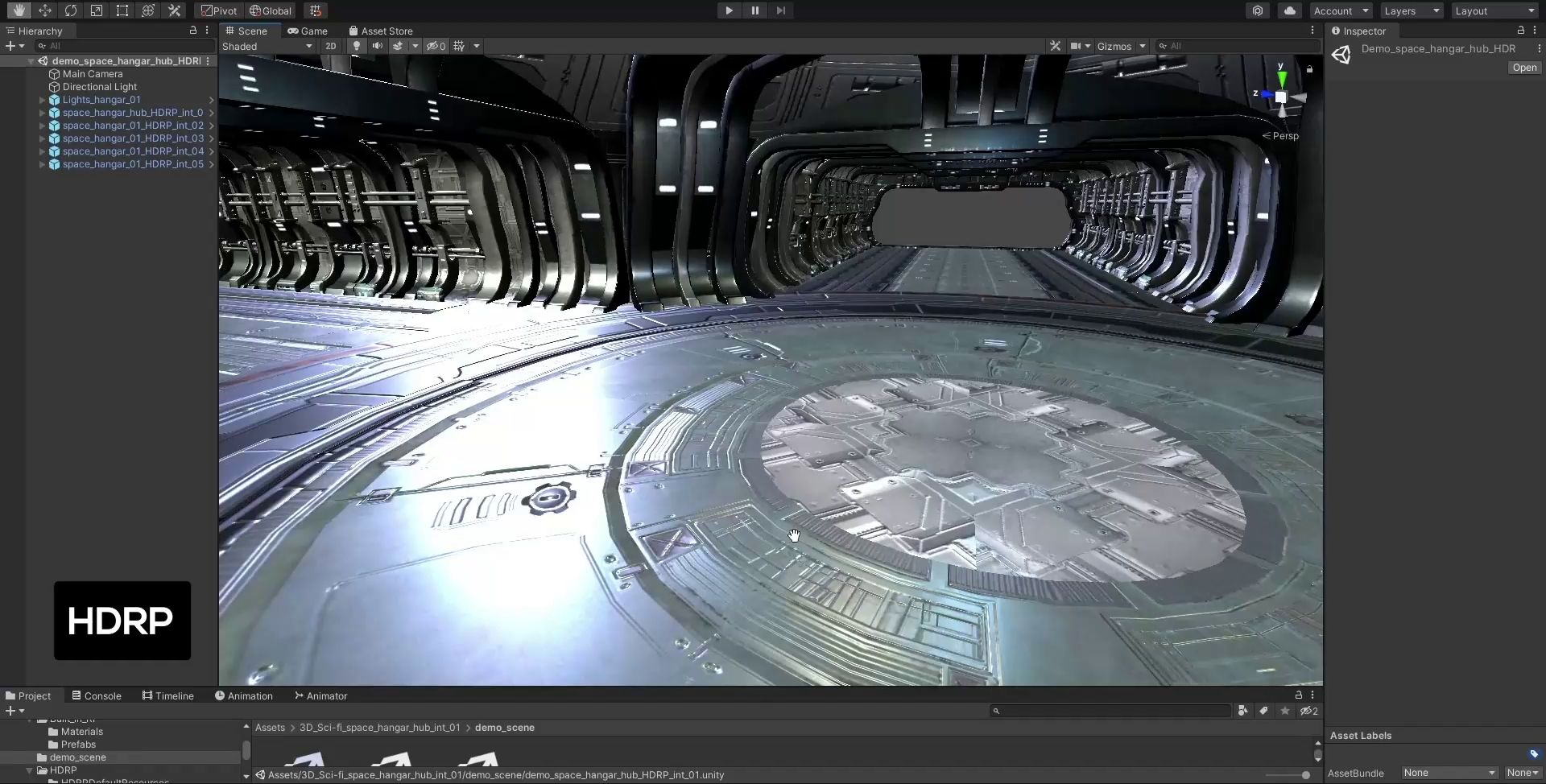Switch to Animation tab

(x=244, y=695)
